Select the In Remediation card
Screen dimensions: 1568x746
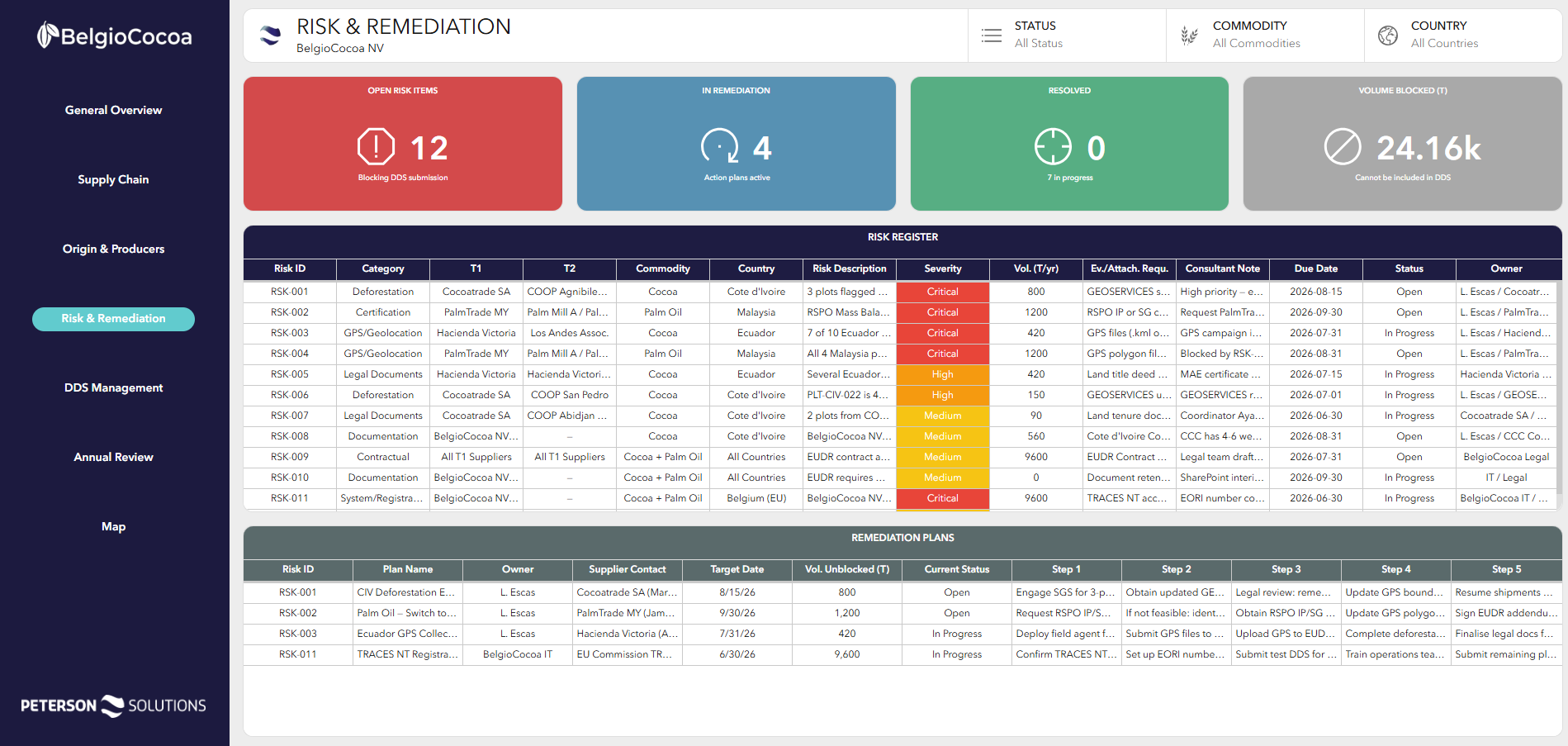tap(737, 144)
